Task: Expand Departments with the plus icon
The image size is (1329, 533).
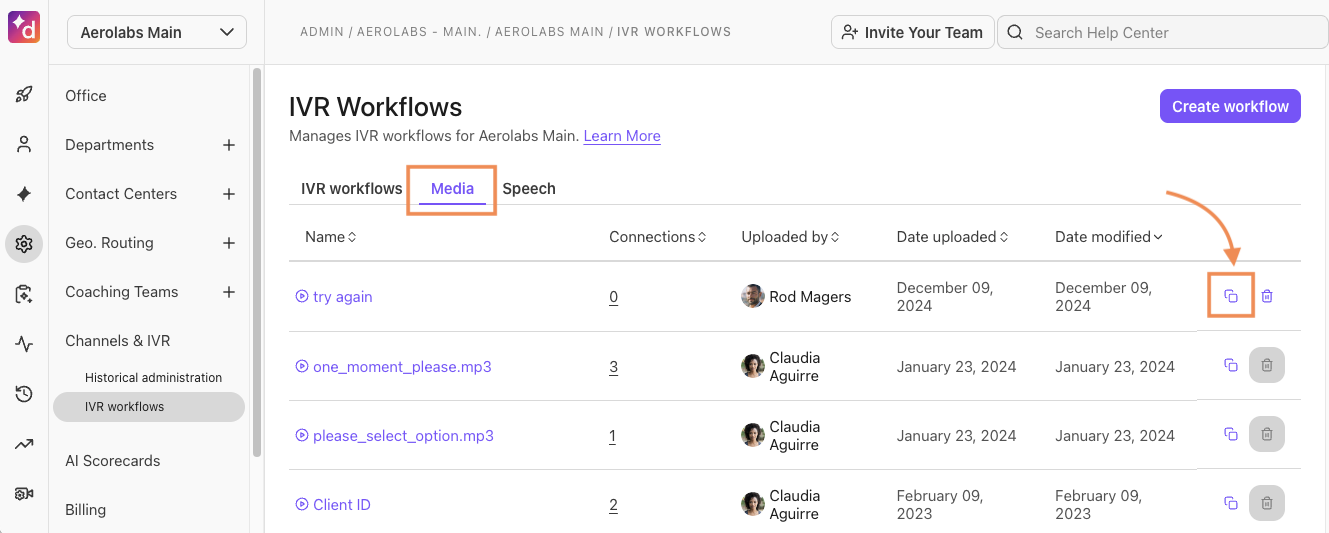Action: (229, 145)
